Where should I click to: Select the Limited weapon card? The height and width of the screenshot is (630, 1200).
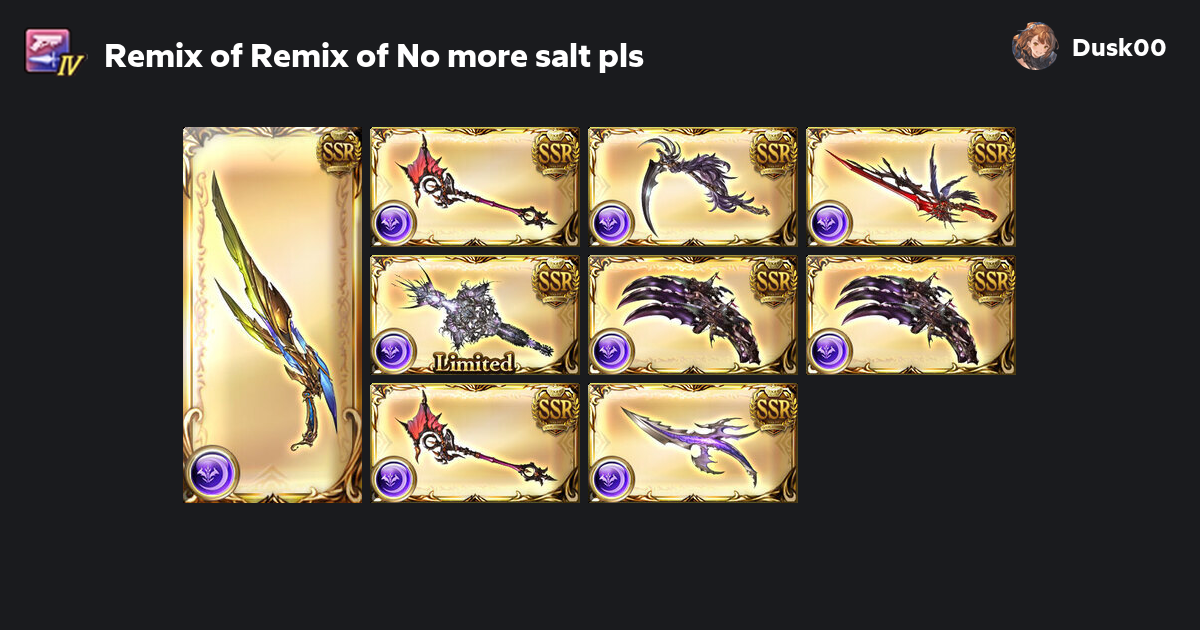click(475, 315)
